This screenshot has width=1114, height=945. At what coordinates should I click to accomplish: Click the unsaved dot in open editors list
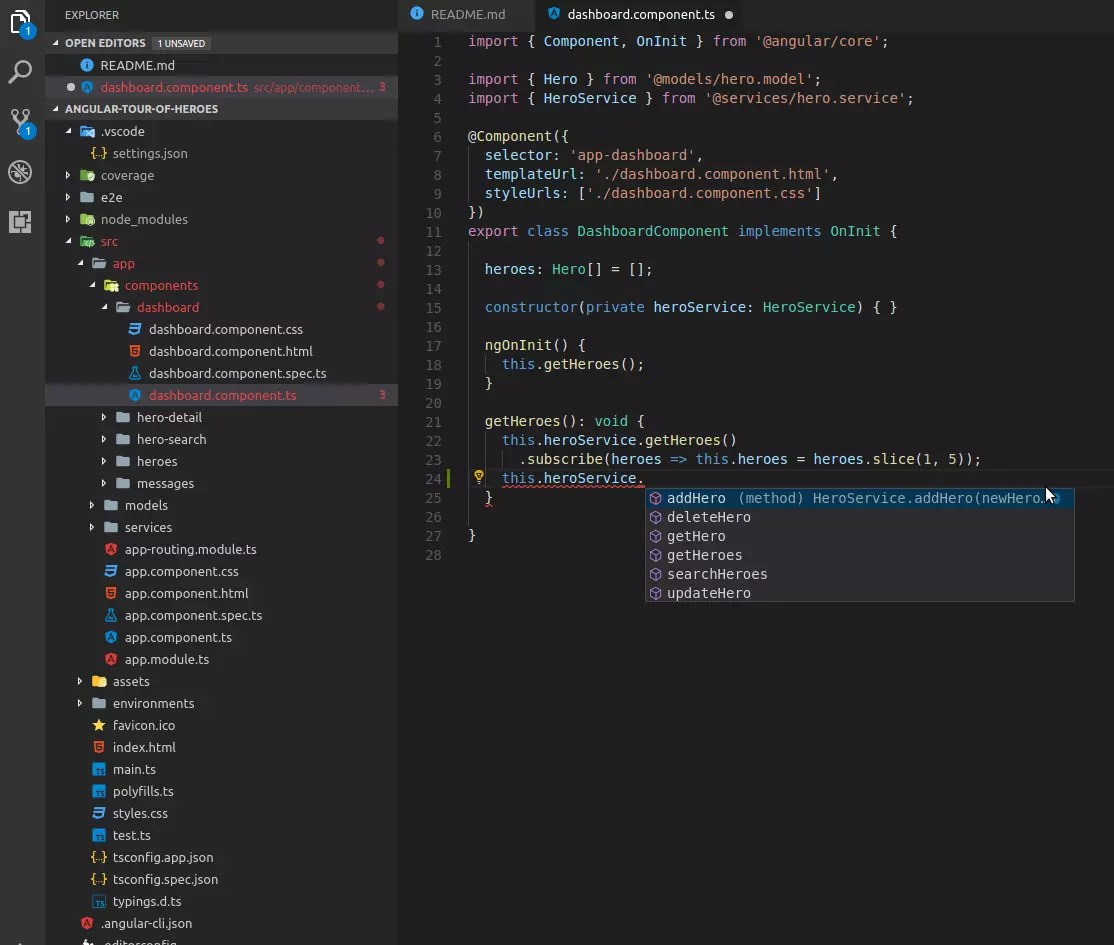click(x=70, y=87)
